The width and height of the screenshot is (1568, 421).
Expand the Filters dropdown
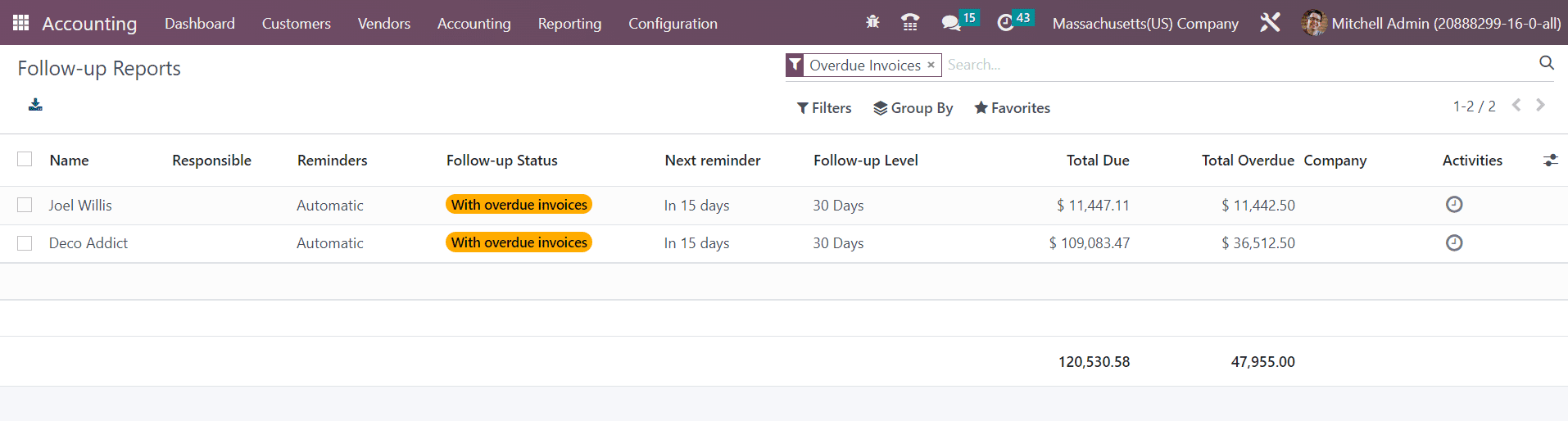pos(824,108)
